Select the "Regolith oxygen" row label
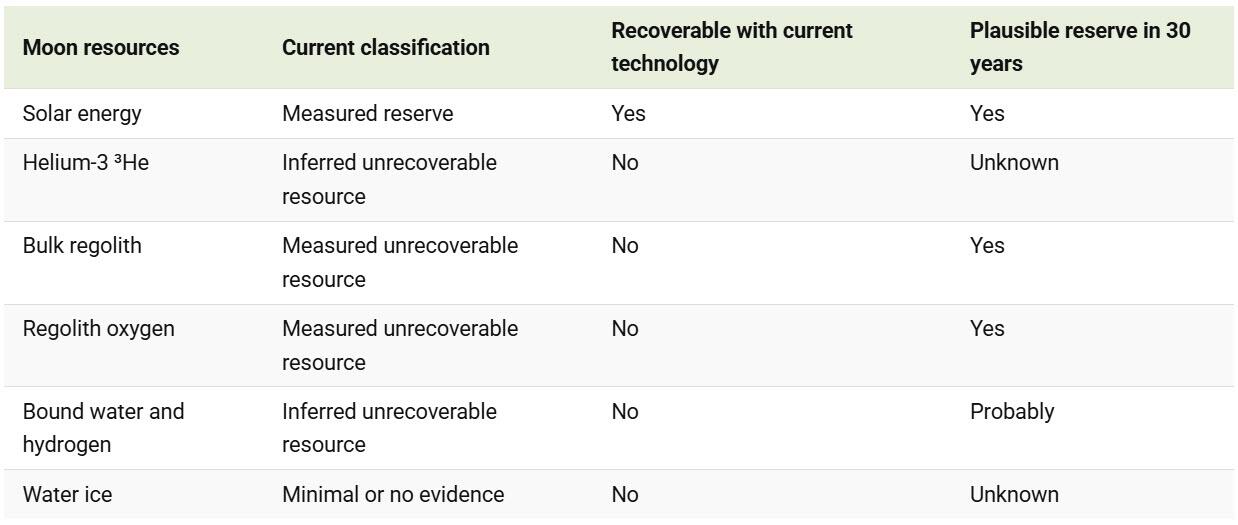Viewport: 1238px width, 525px height. click(99, 329)
